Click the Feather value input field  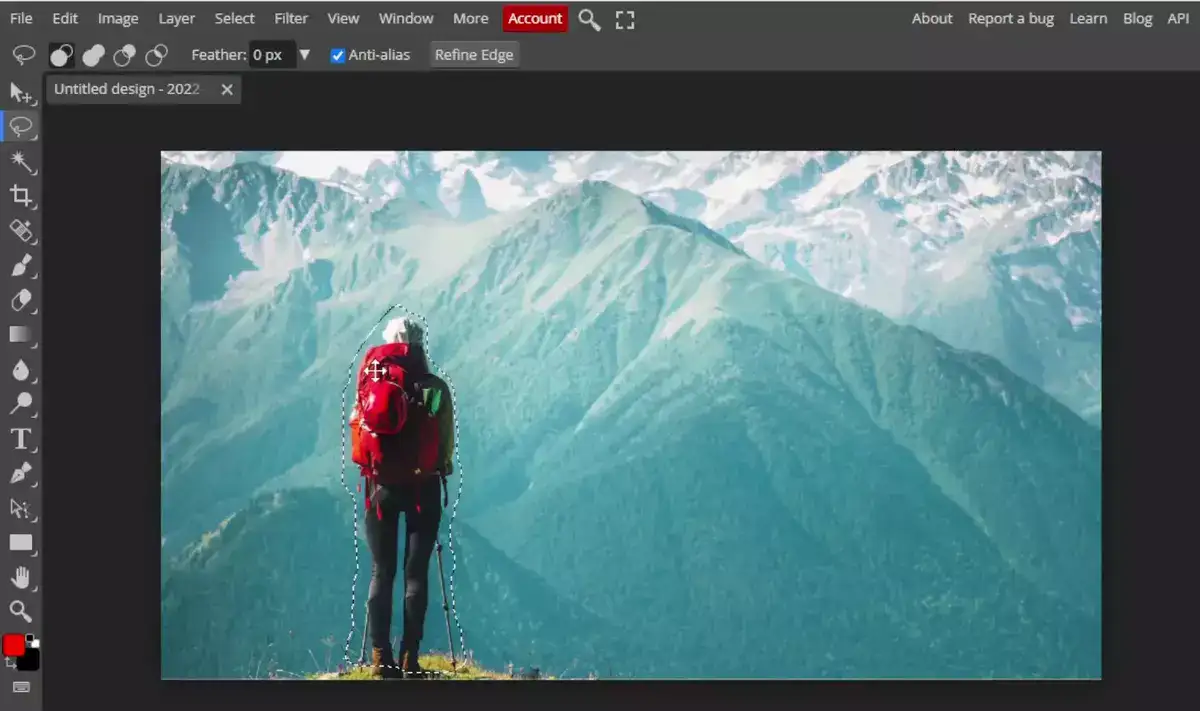pos(272,55)
